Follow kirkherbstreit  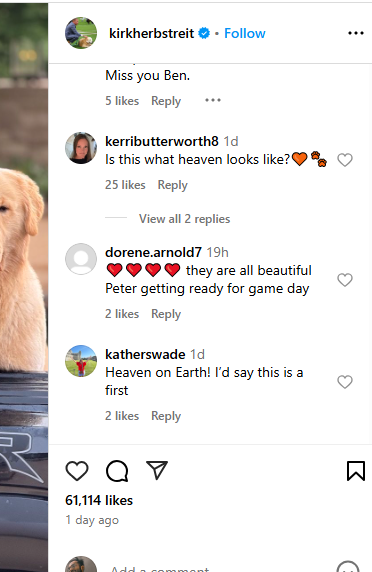tap(245, 33)
